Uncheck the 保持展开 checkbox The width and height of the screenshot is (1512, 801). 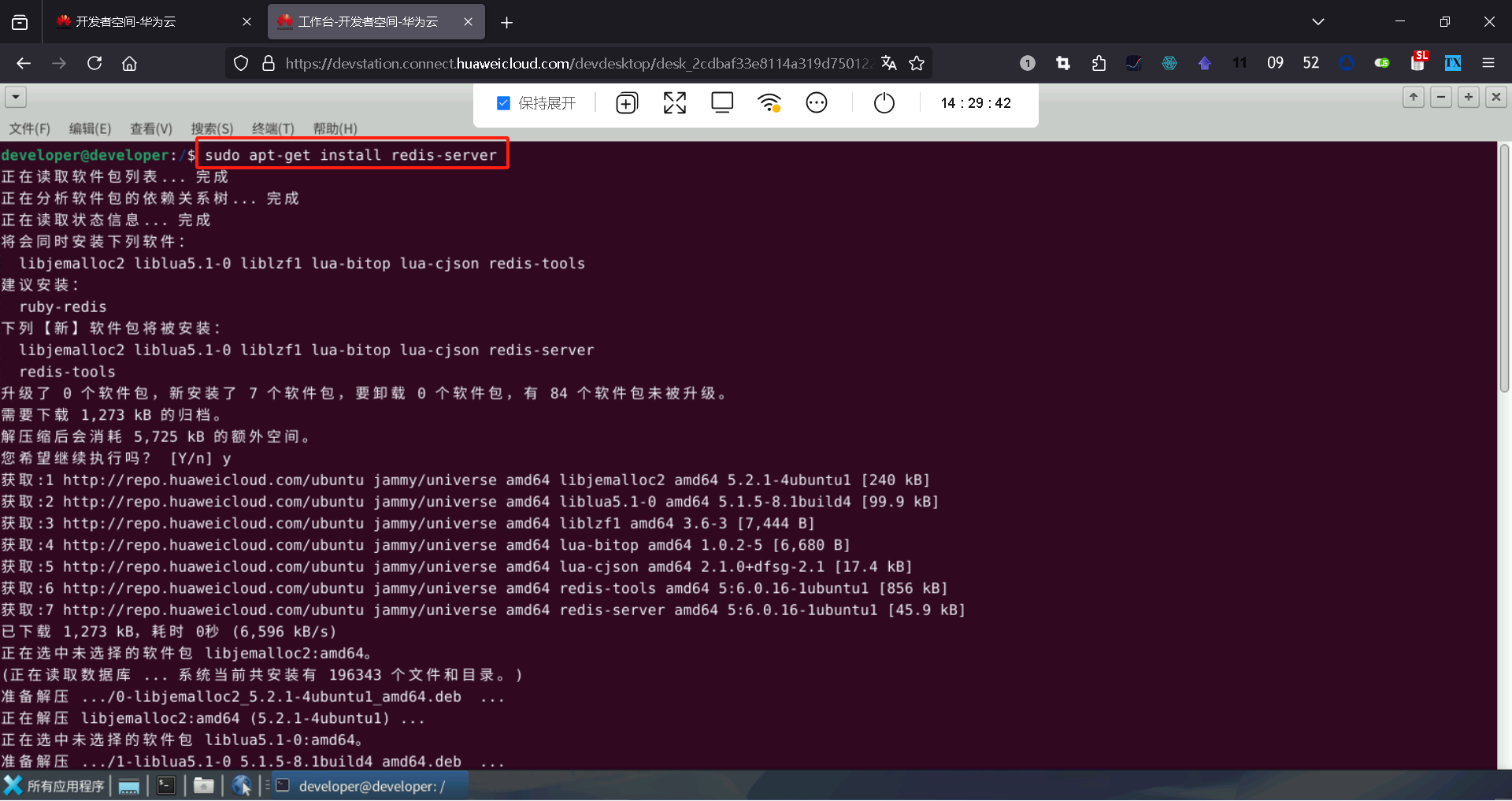(x=503, y=103)
